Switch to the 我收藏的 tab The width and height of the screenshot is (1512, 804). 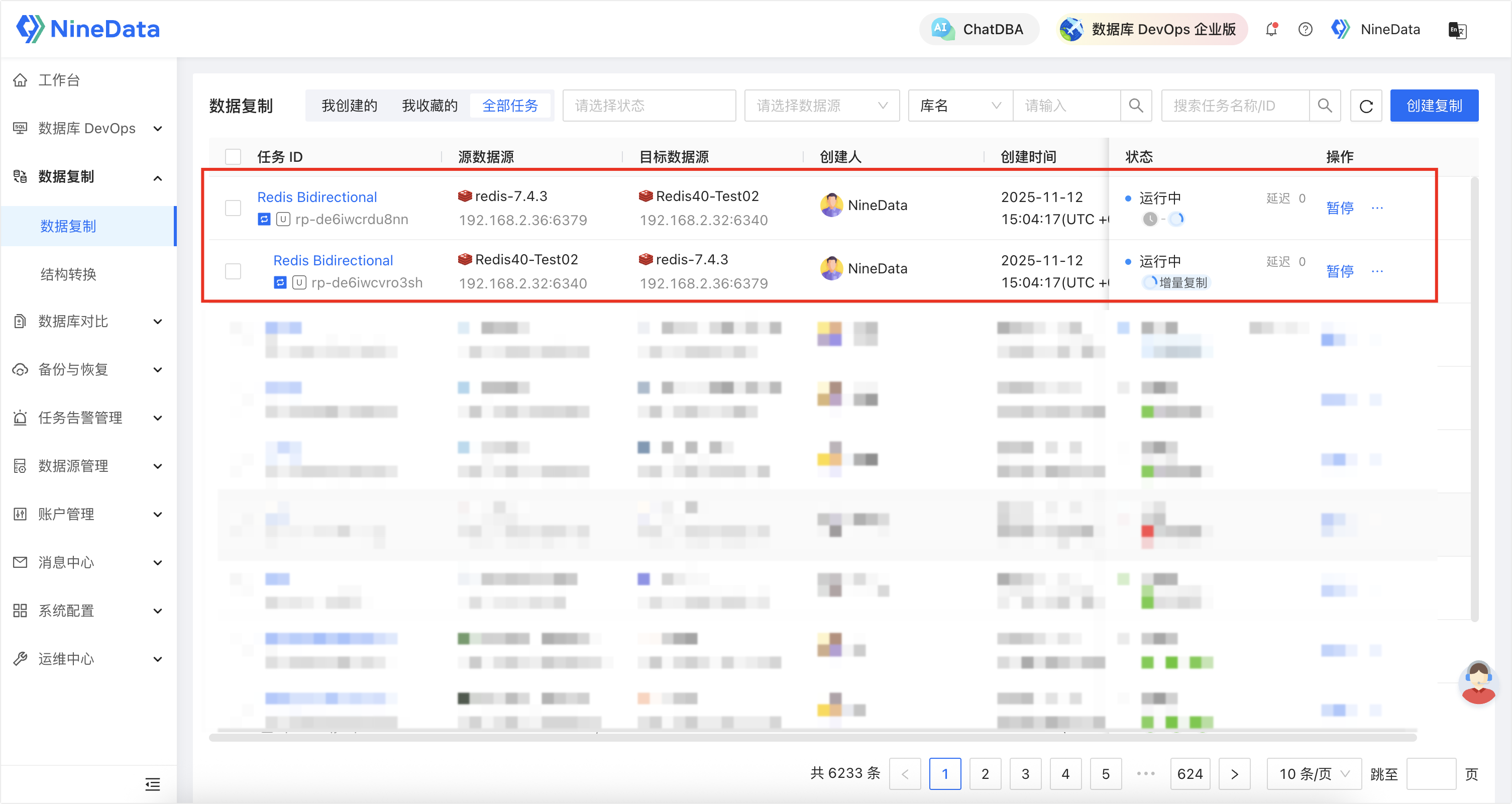429,106
